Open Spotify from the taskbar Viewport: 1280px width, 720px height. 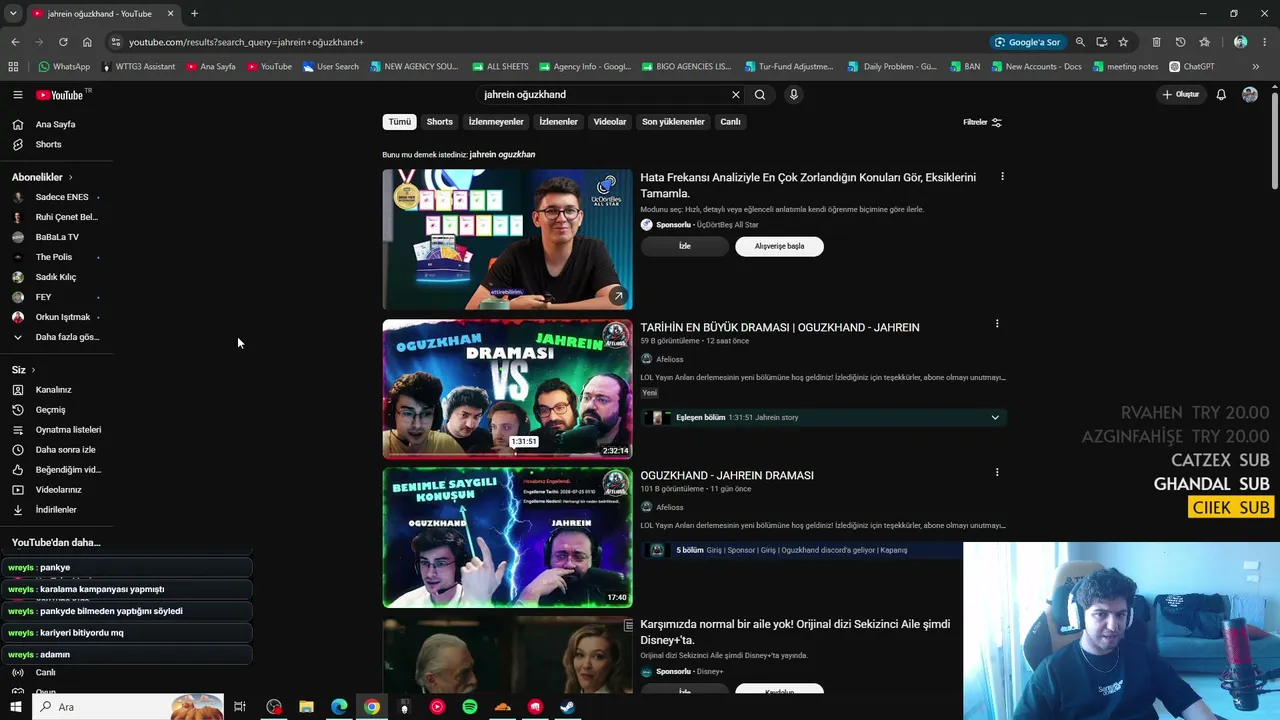[470, 707]
